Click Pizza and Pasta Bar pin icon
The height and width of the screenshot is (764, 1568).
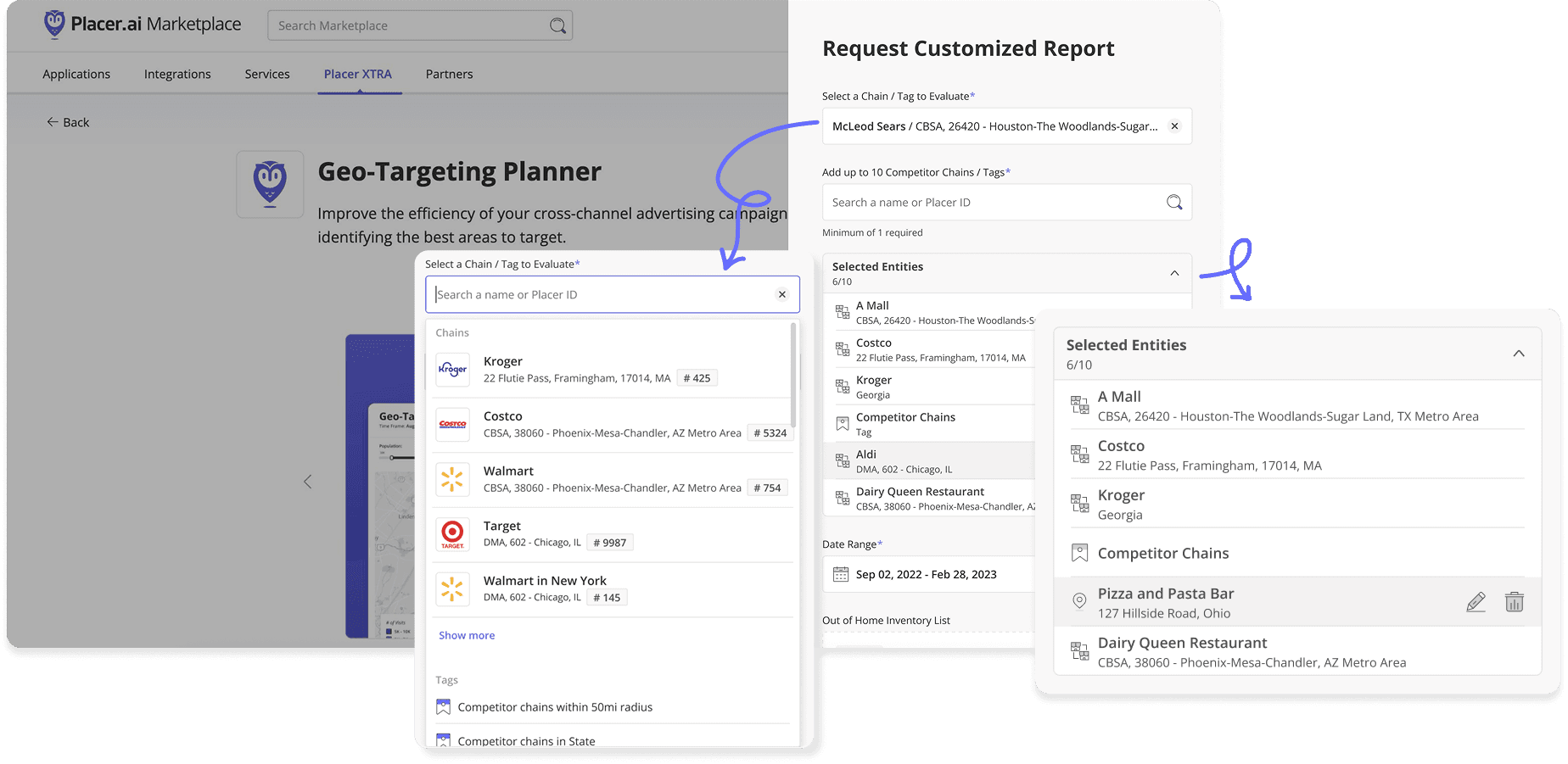click(x=1079, y=601)
